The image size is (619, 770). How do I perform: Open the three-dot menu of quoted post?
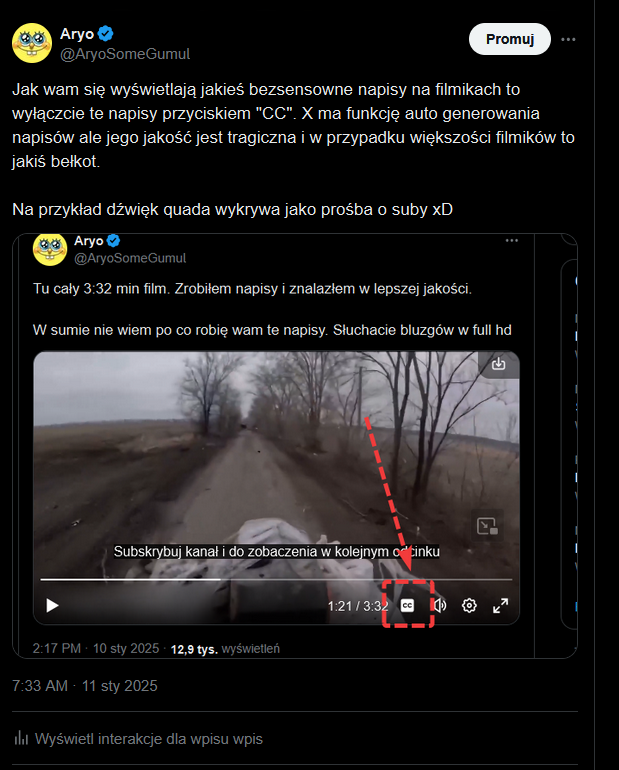(511, 241)
